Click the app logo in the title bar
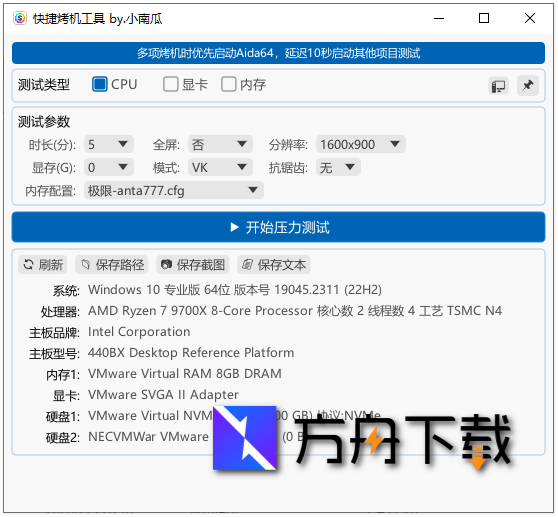Image resolution: width=558 pixels, height=517 pixels. pos(20,18)
